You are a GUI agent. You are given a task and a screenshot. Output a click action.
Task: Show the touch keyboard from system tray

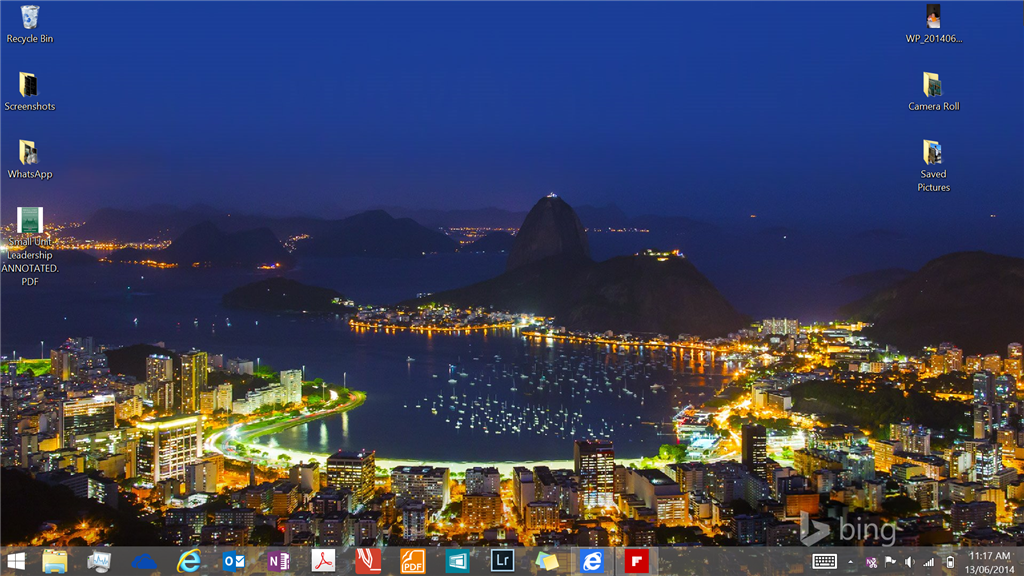pyautogui.click(x=825, y=561)
